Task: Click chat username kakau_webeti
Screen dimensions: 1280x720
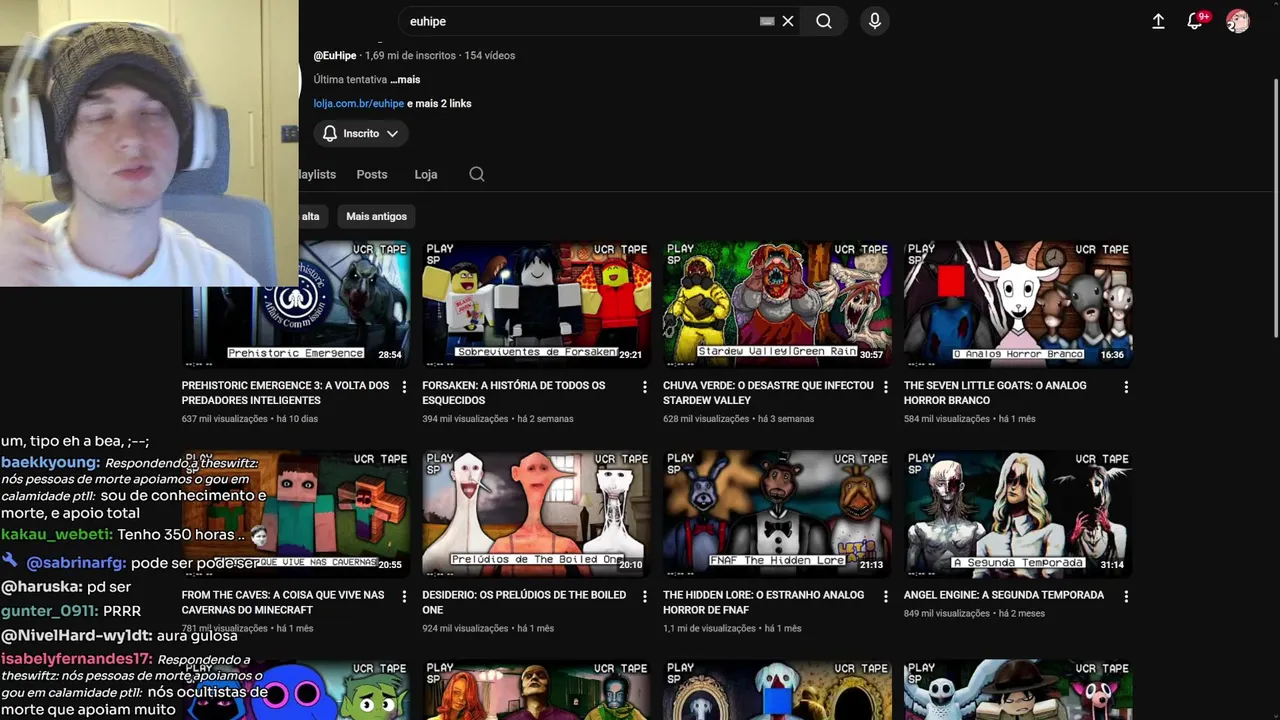Action: point(57,535)
